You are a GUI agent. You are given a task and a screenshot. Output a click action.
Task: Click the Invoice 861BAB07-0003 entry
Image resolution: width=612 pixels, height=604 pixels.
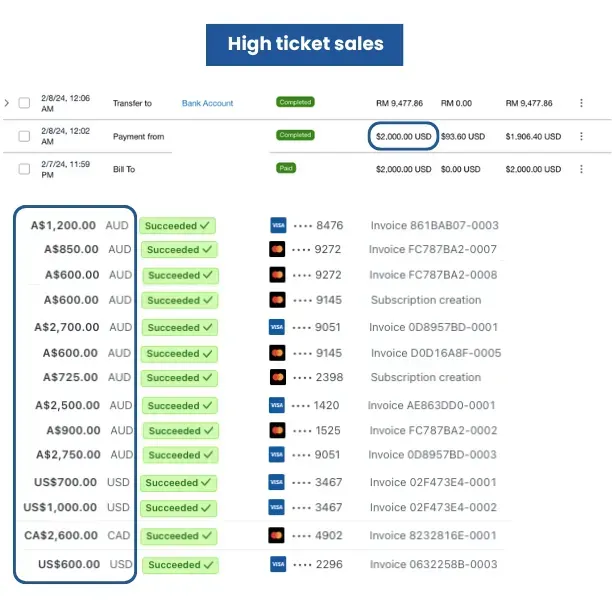(434, 225)
